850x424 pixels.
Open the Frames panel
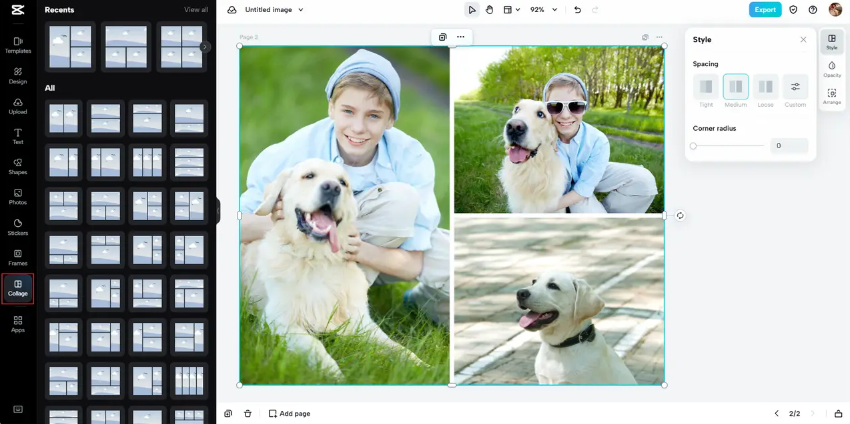pyautogui.click(x=18, y=257)
